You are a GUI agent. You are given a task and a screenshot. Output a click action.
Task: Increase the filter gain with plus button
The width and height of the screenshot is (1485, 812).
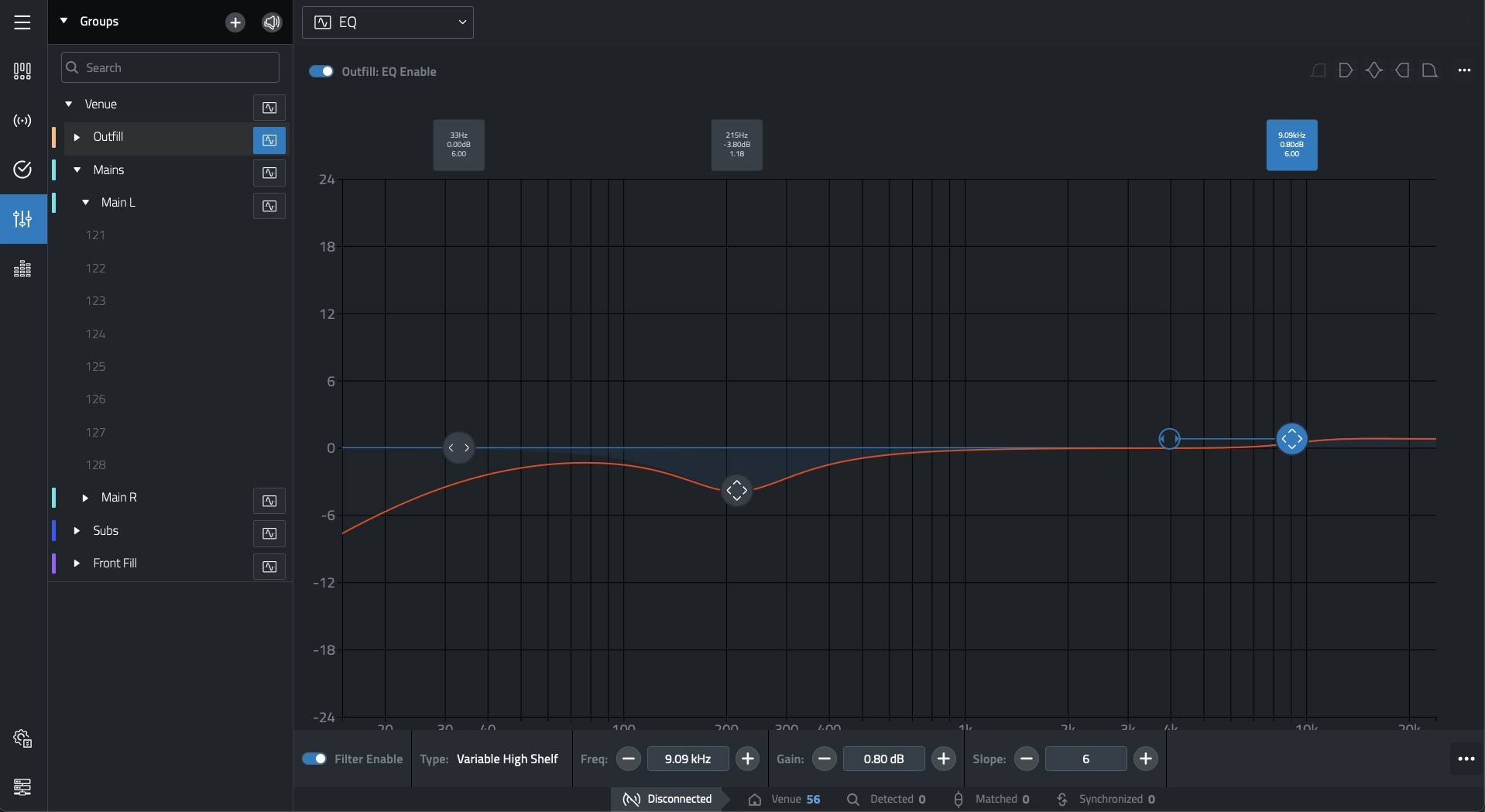point(943,759)
